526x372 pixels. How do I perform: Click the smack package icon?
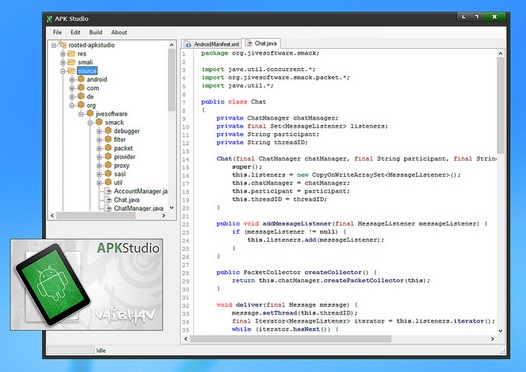click(x=99, y=122)
